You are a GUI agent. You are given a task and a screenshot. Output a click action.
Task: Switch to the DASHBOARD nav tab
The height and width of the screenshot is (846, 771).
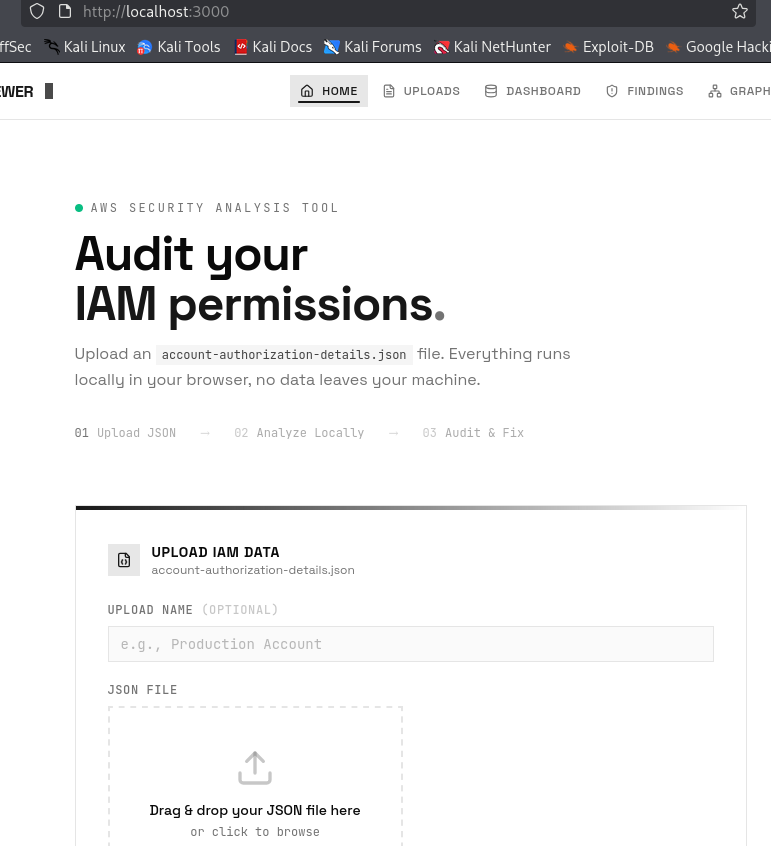tap(533, 91)
